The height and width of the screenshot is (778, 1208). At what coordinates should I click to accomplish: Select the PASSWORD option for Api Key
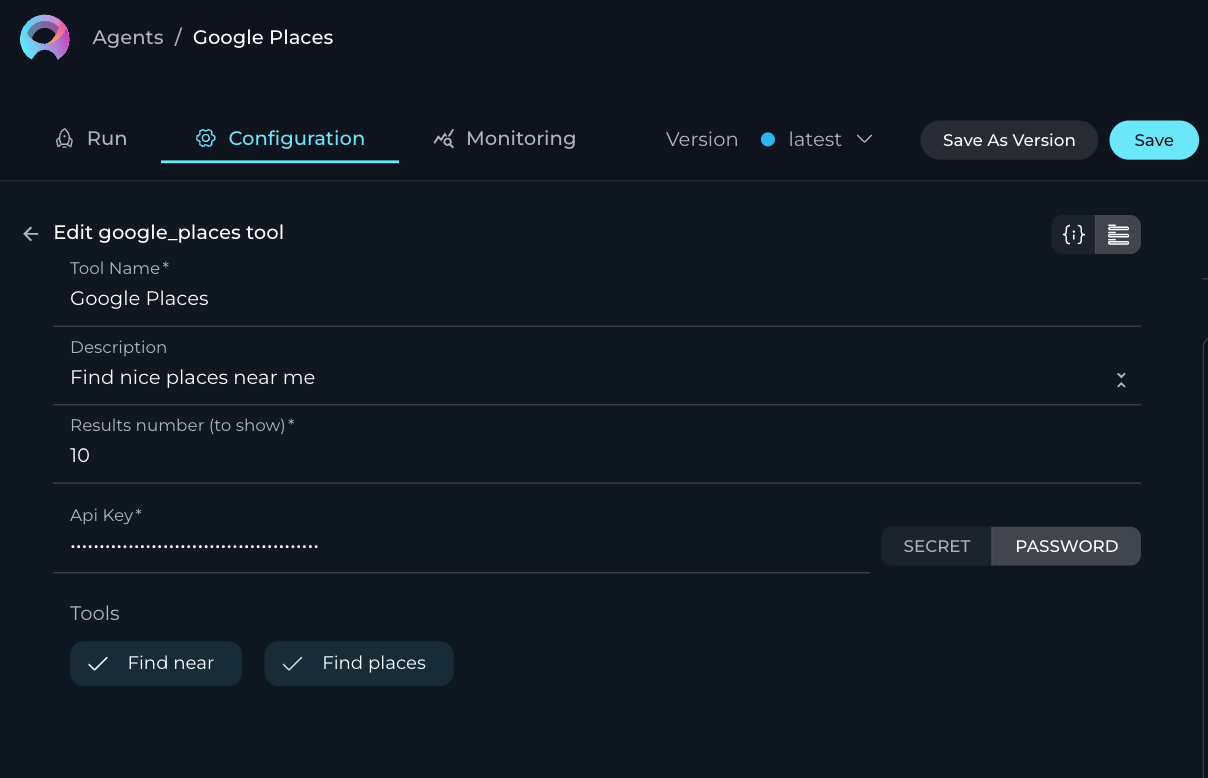1066,546
